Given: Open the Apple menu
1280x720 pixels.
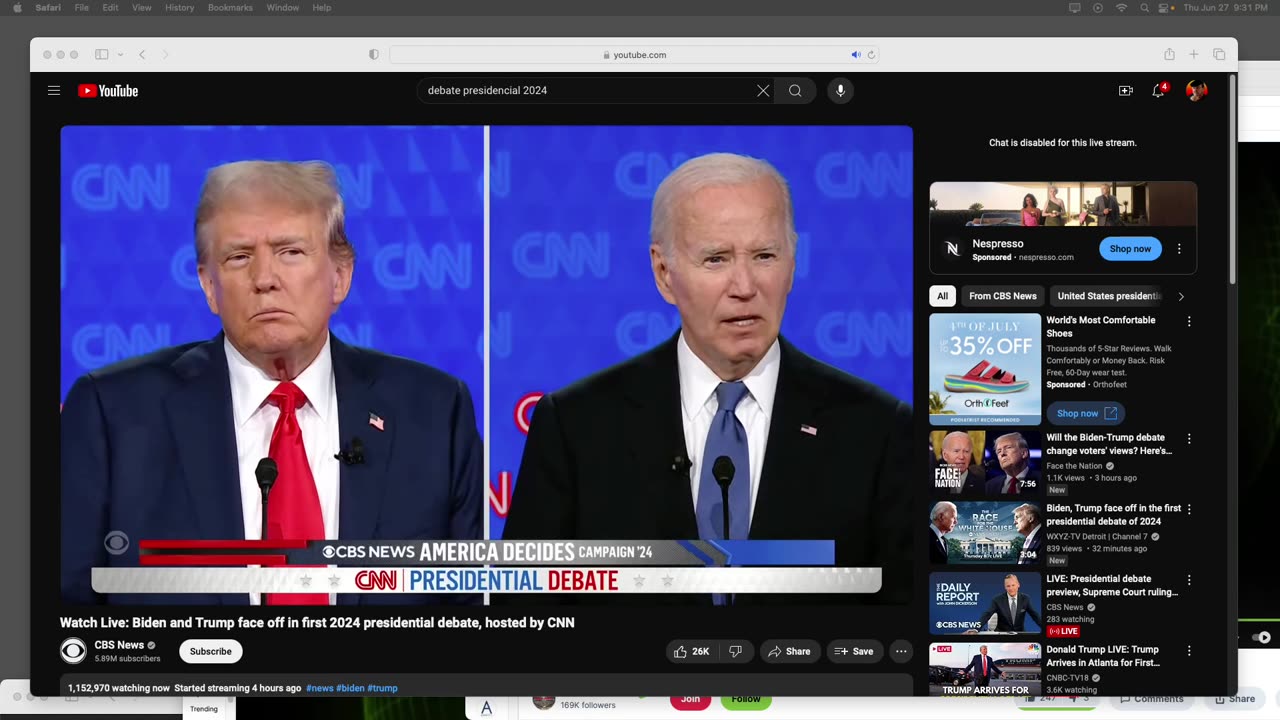Looking at the screenshot, I should 16,7.
